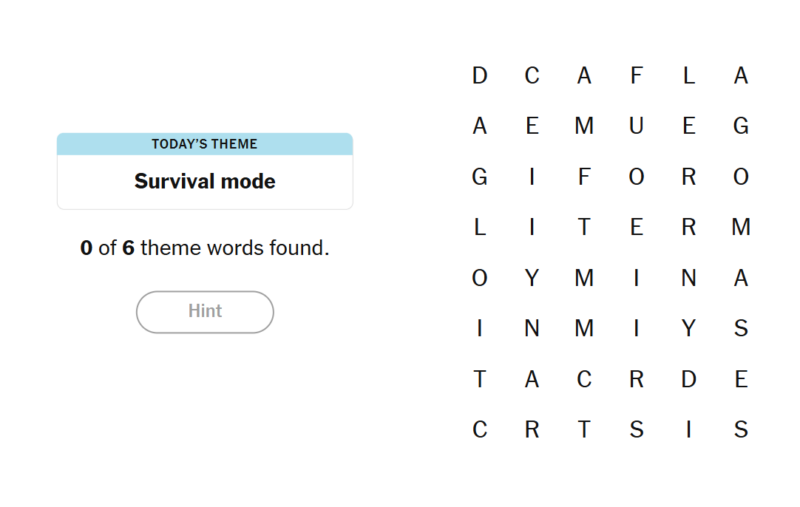The height and width of the screenshot is (507, 800).
Task: Tap the G ending the A-E-M-U-E row
Action: 740,126
